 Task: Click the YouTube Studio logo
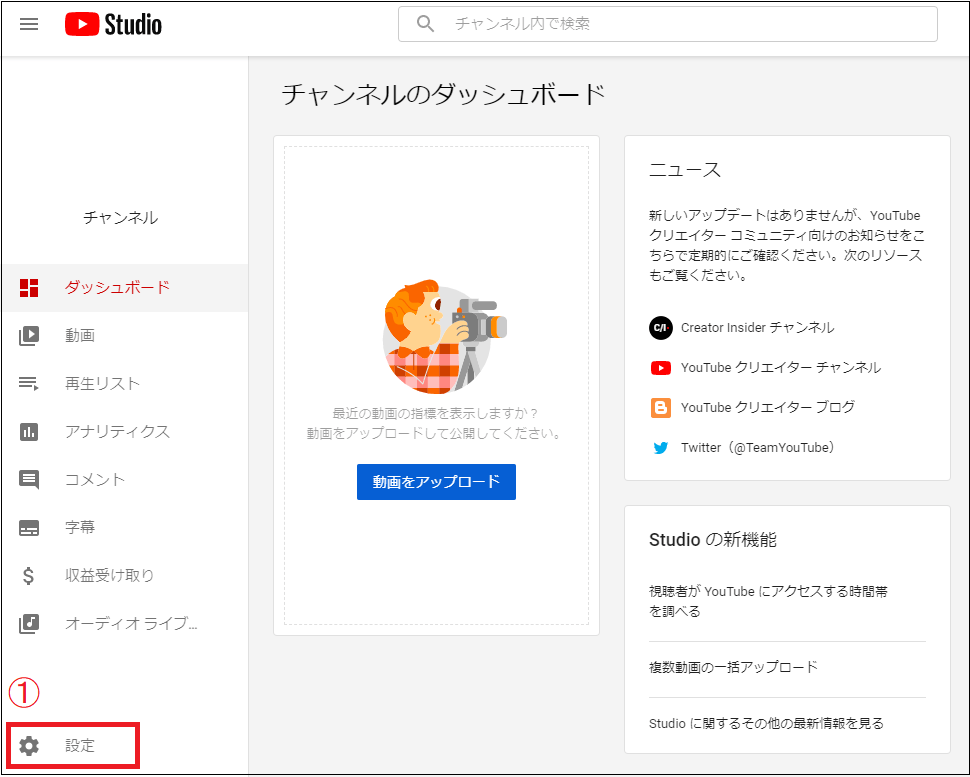113,25
